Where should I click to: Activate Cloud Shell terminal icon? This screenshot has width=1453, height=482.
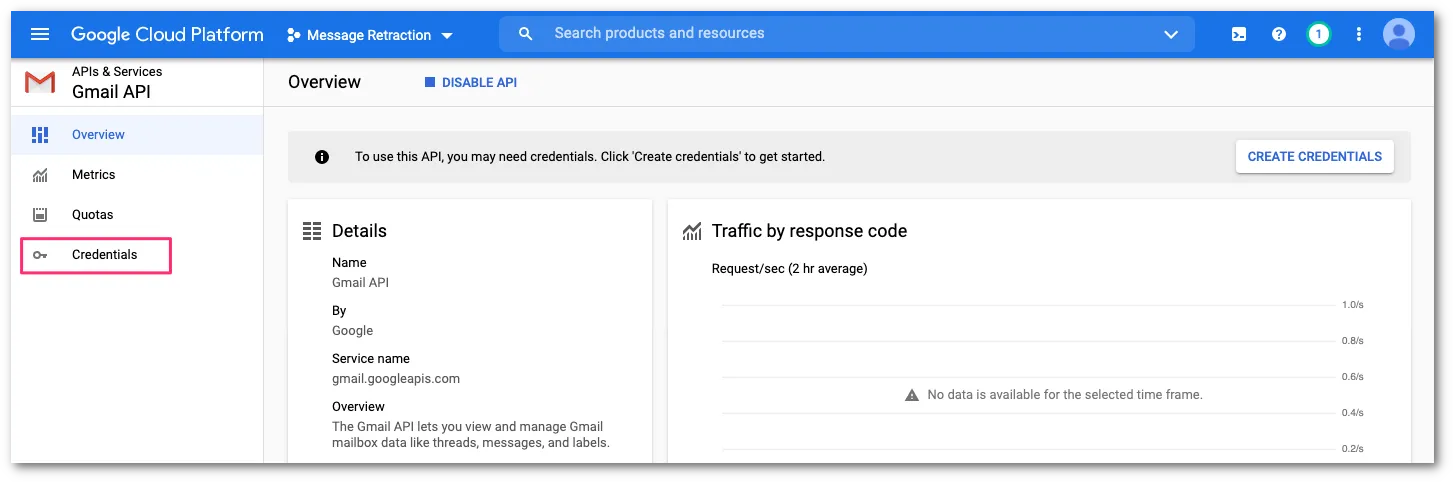[x=1238, y=34]
